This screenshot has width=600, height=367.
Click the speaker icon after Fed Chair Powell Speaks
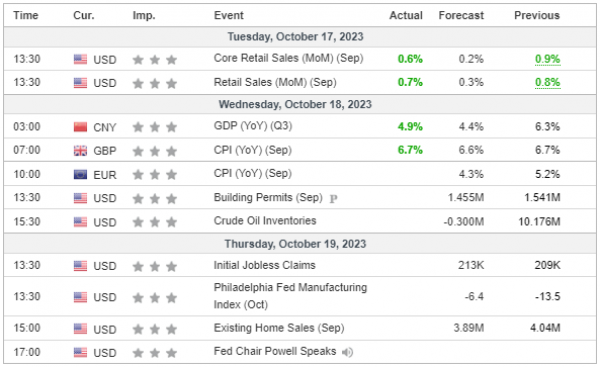[x=347, y=352]
